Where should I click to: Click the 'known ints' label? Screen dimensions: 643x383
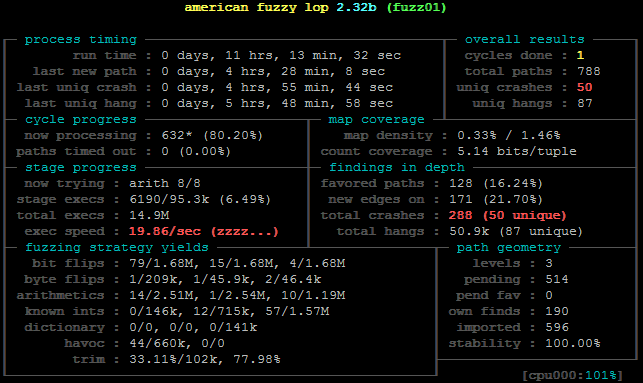(x=65, y=311)
